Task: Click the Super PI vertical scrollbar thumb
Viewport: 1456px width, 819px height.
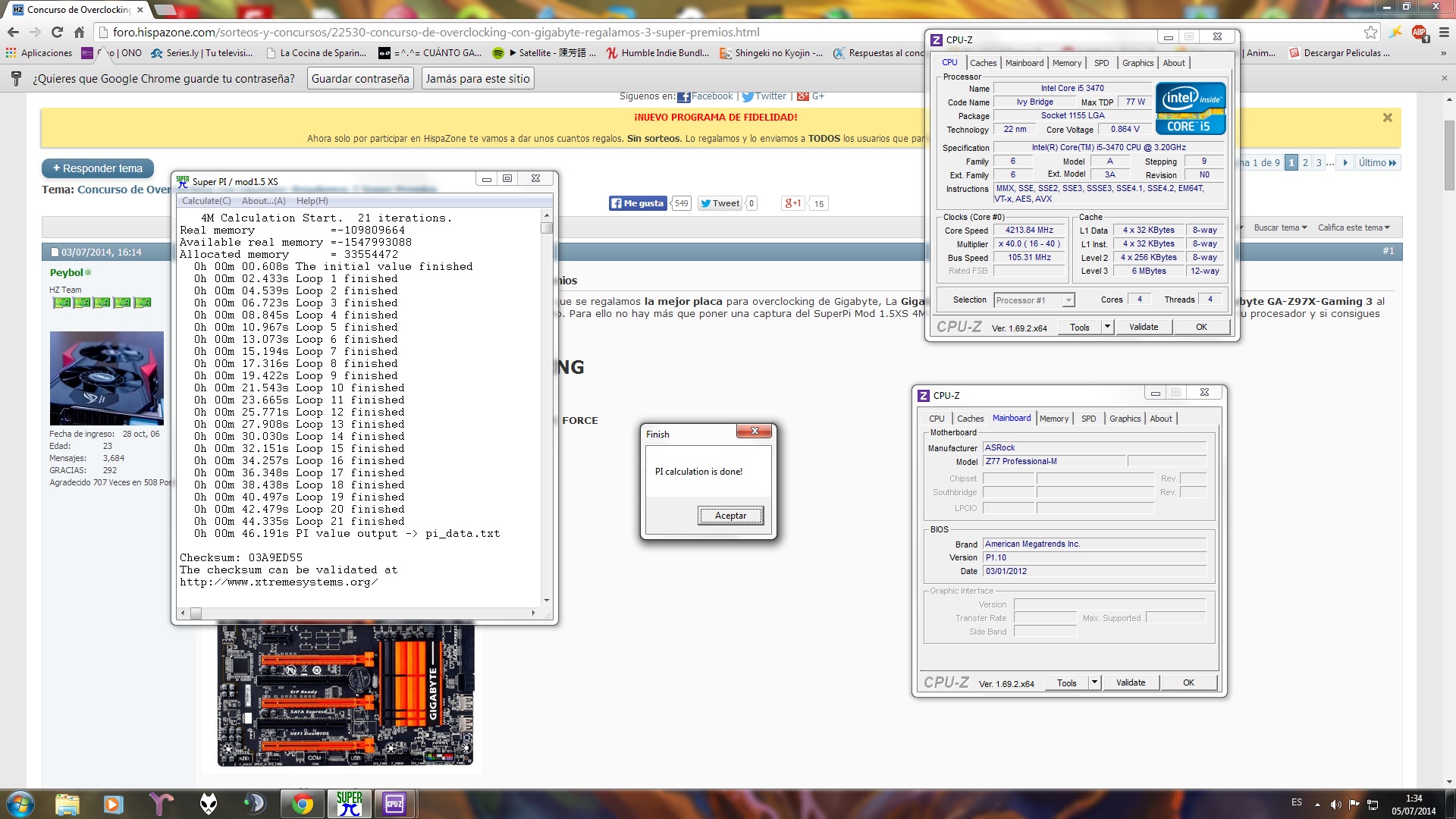Action: pyautogui.click(x=547, y=227)
